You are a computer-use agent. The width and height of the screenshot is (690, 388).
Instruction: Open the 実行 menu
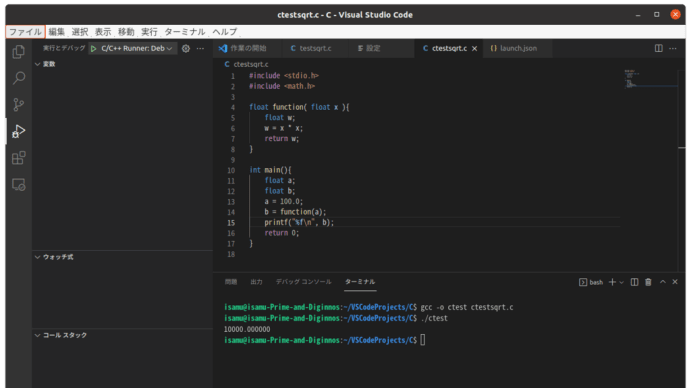[x=149, y=32]
